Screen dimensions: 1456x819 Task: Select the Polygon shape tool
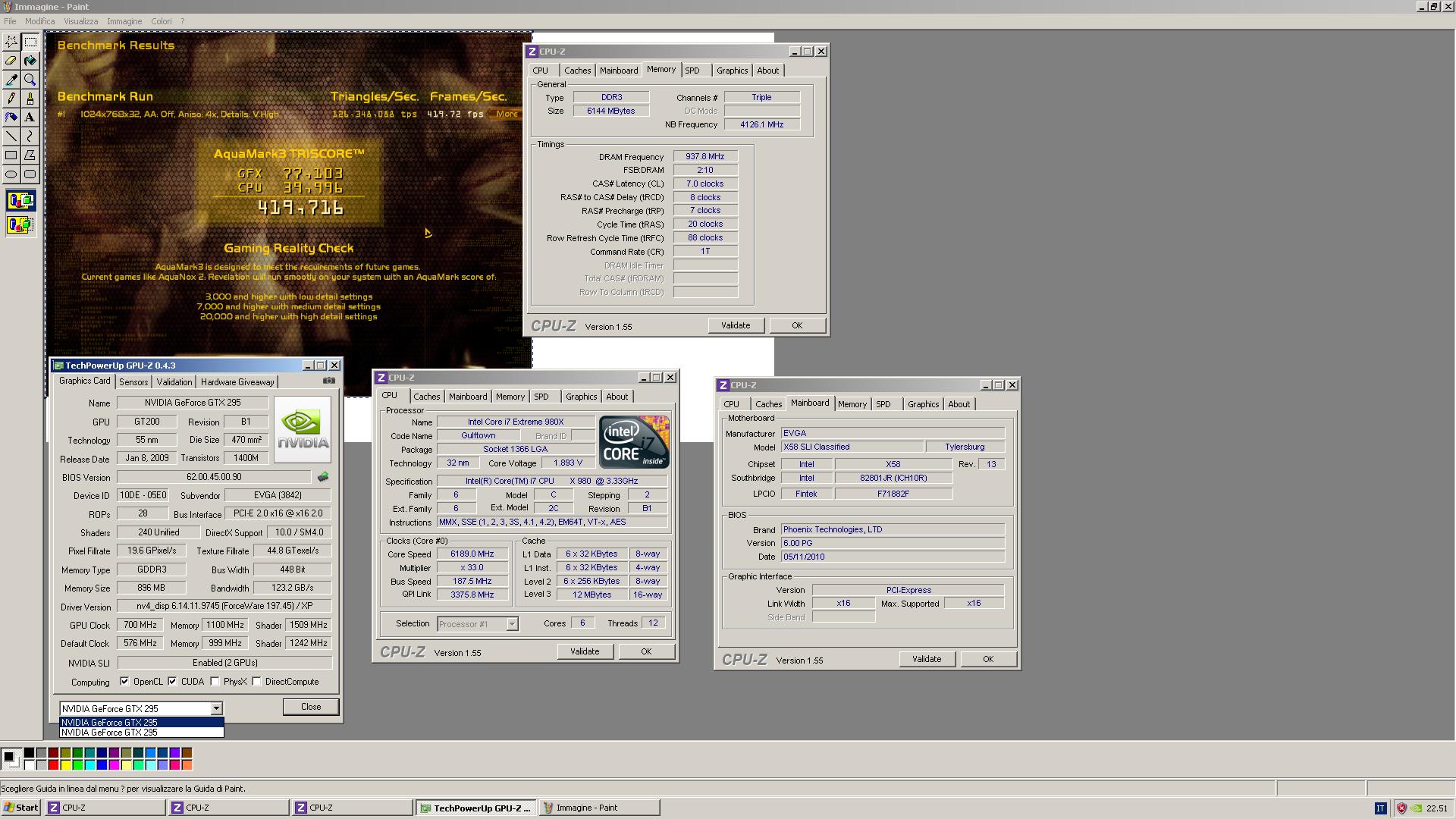30,155
